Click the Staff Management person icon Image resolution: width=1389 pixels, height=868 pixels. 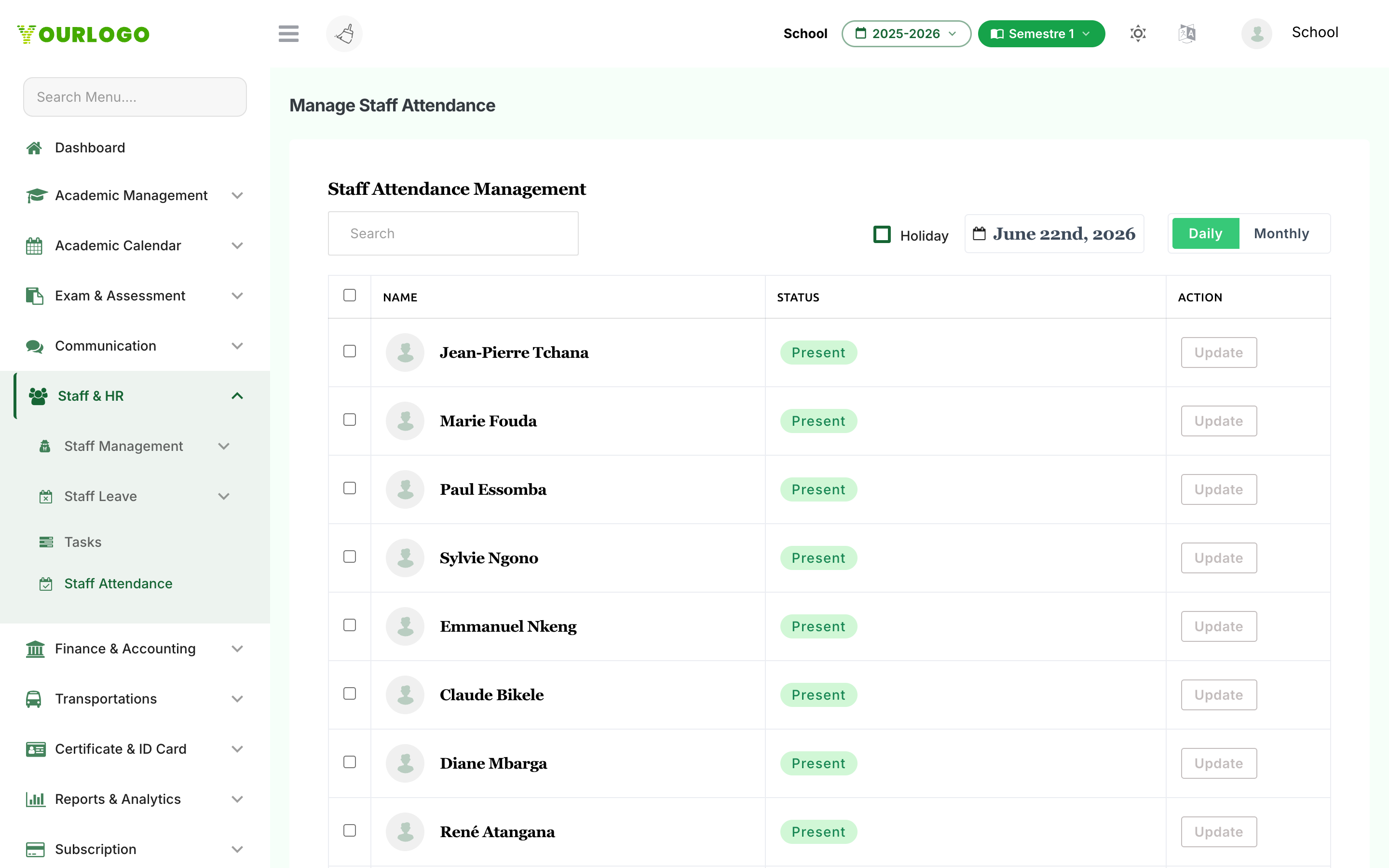45,446
